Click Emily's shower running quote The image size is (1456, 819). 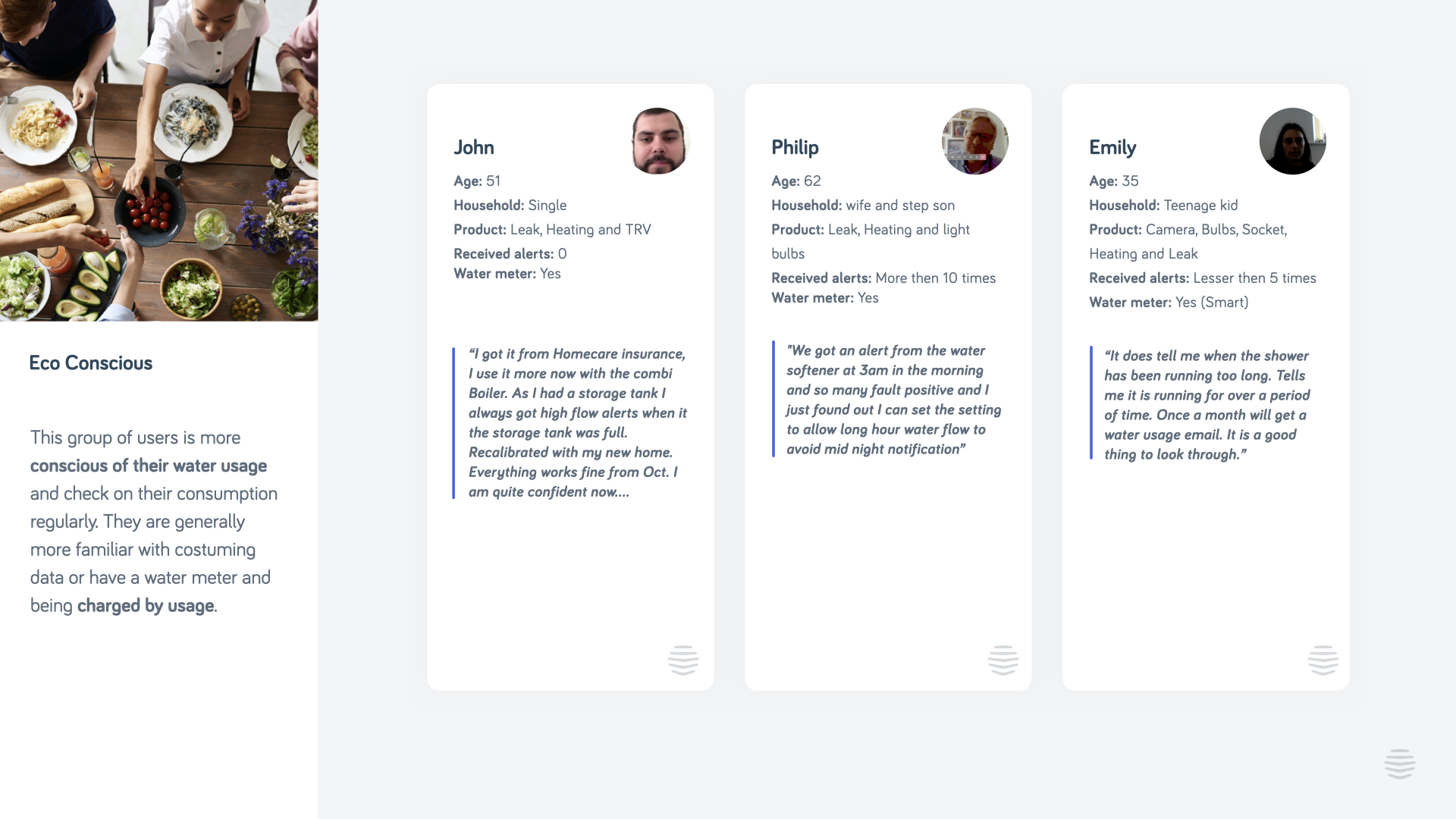[x=1207, y=405]
